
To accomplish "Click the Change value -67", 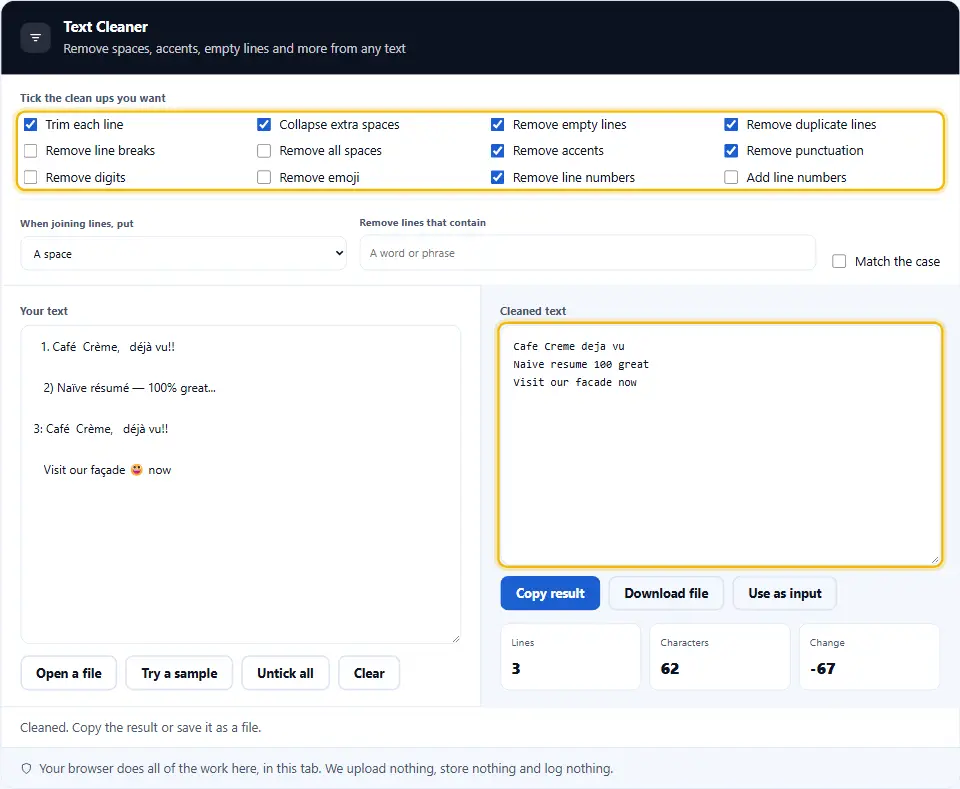I will 822,668.
